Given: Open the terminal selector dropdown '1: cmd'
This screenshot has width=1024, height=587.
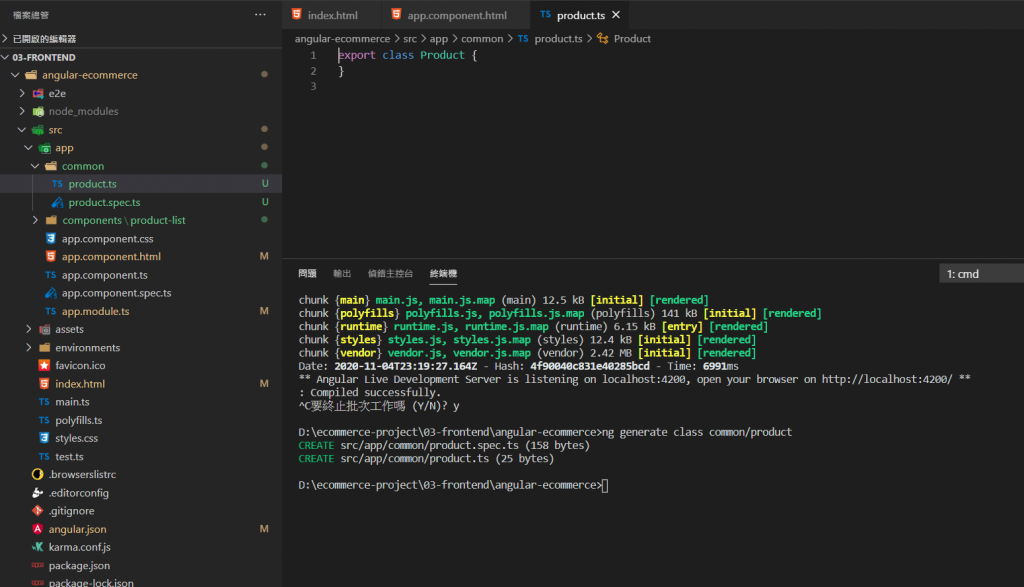Looking at the screenshot, I should (x=980, y=274).
